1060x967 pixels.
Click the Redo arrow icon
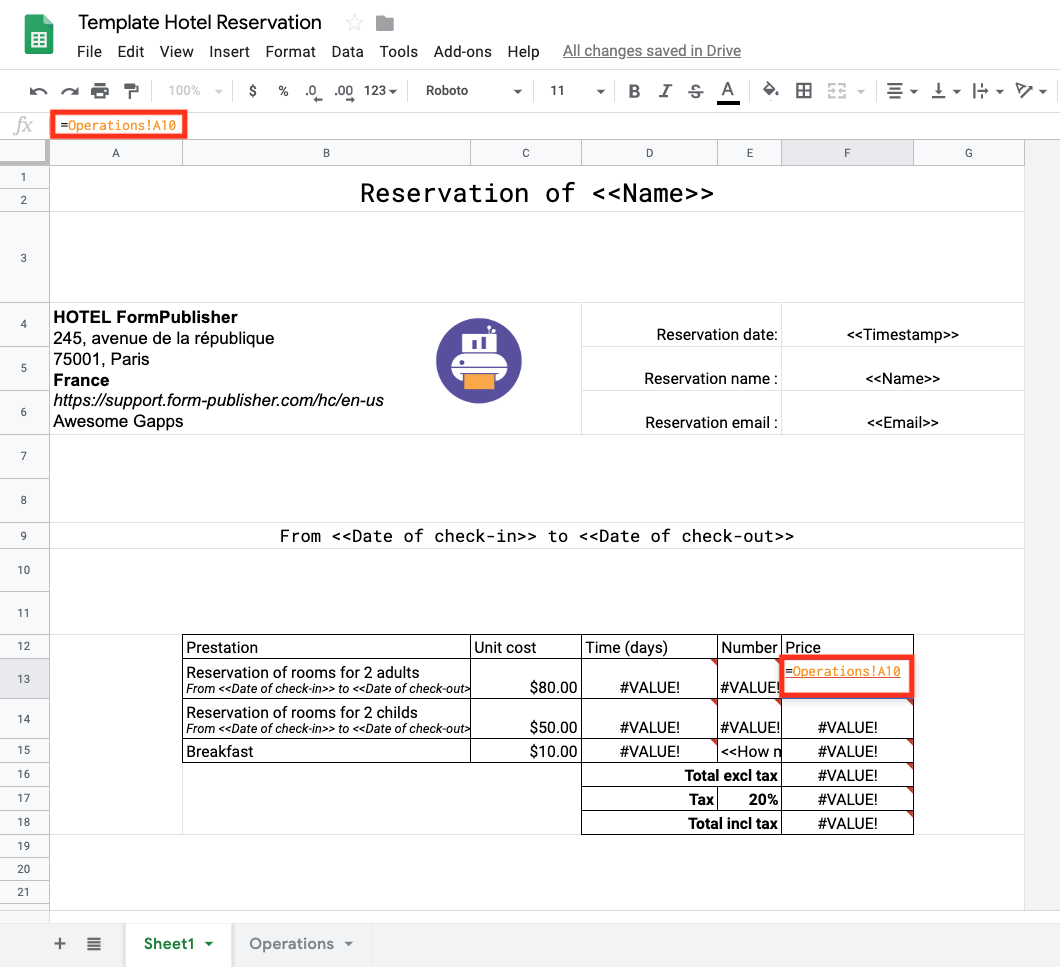tap(70, 91)
